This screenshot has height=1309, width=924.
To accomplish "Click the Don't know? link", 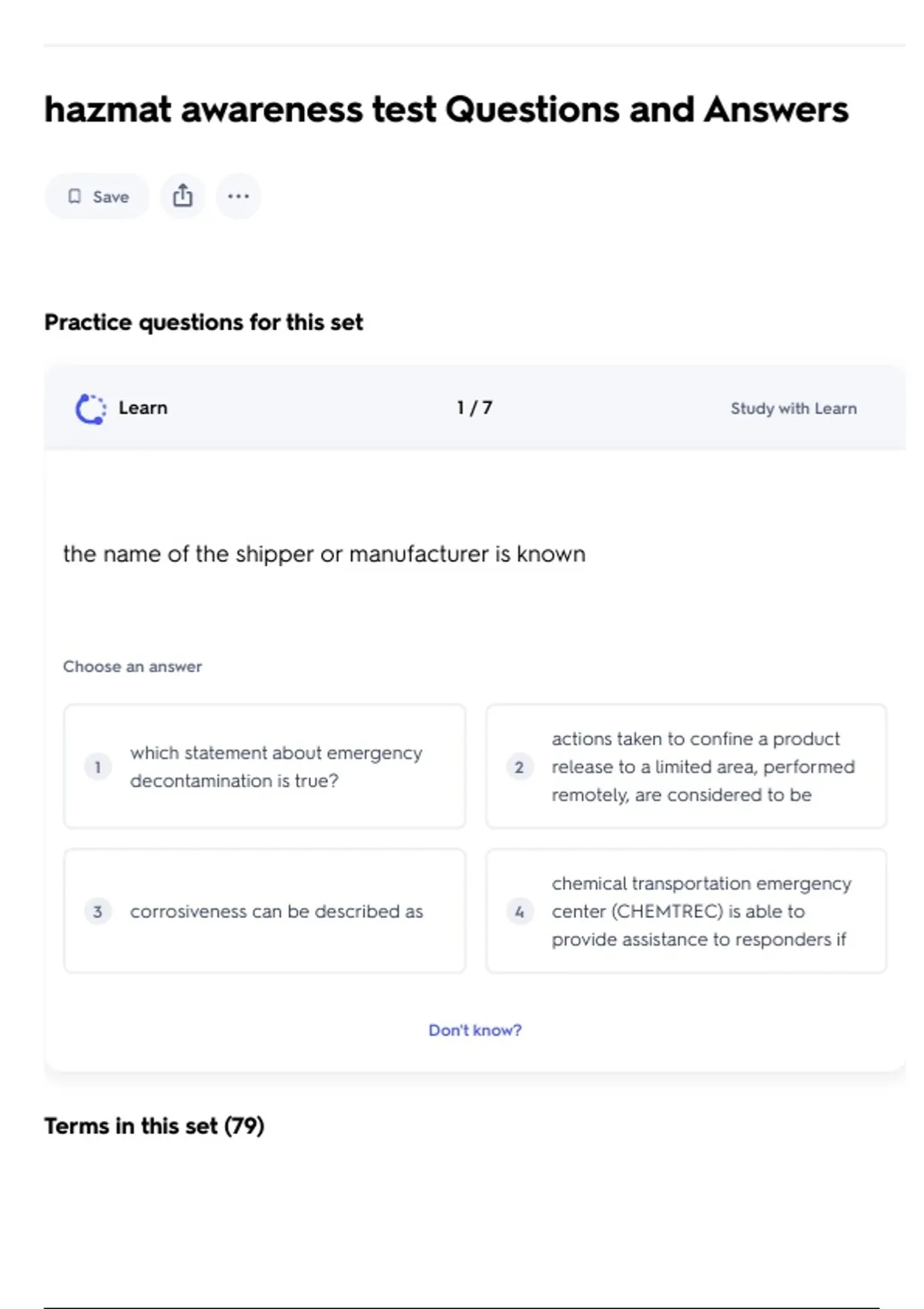I will click(475, 1030).
